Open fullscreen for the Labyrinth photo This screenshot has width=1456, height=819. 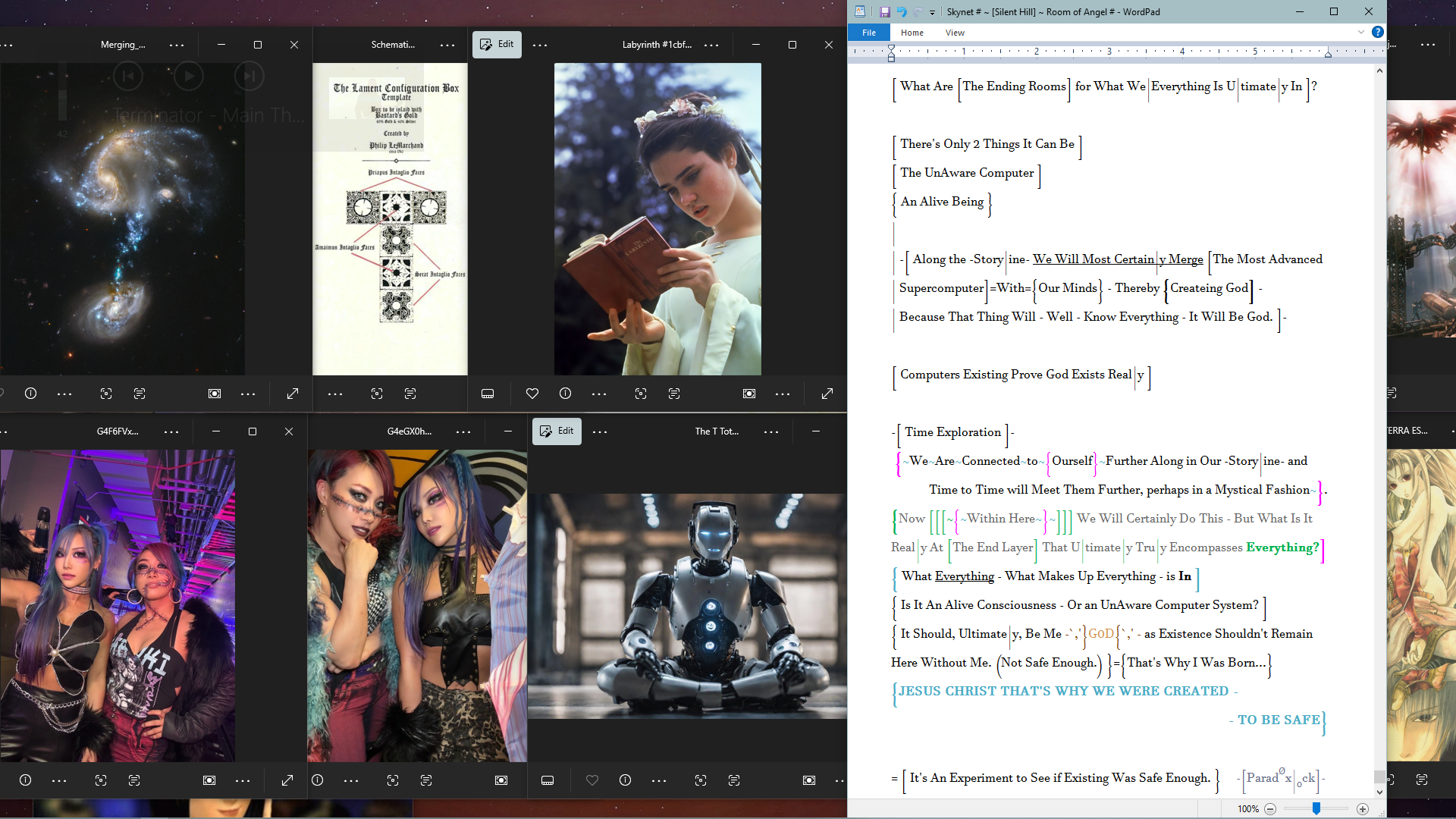click(827, 394)
